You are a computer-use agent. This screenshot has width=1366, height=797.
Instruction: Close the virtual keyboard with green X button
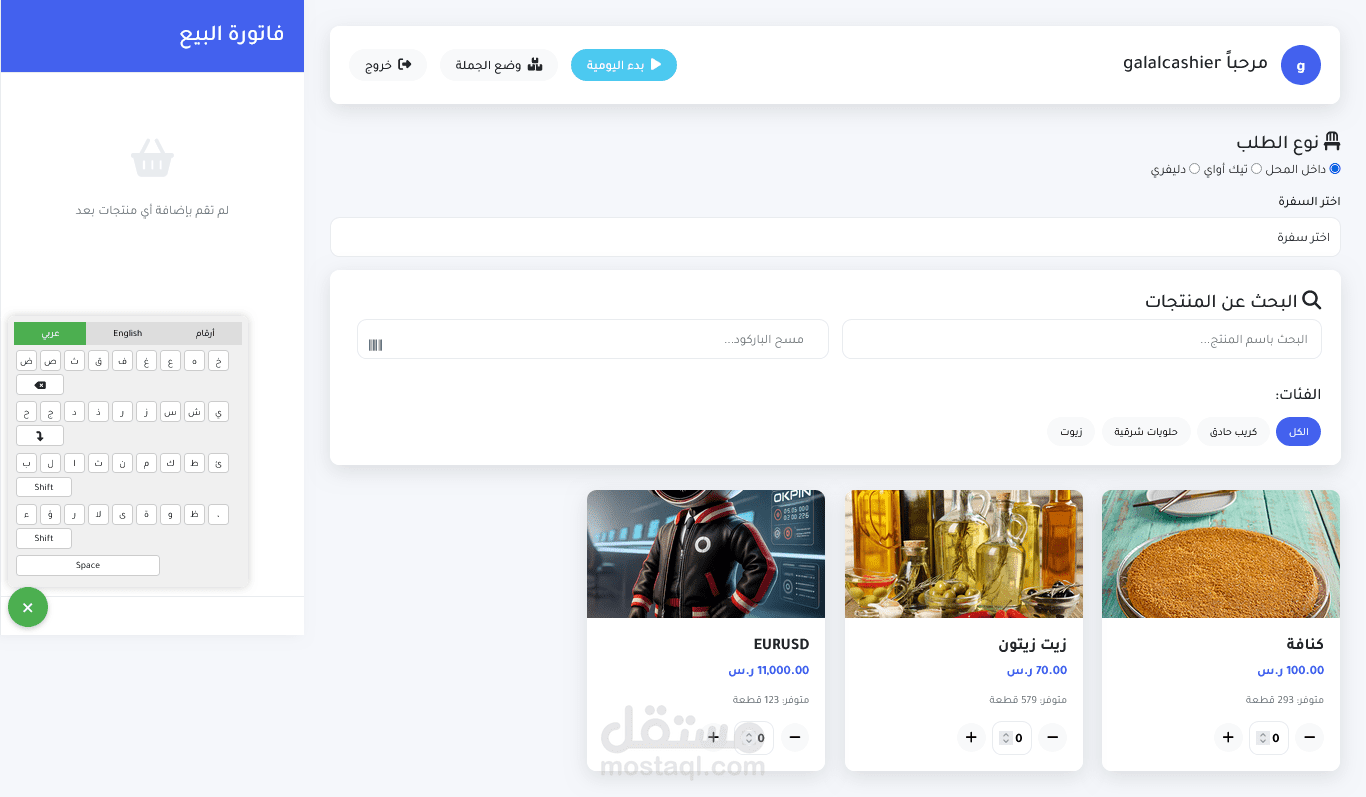(x=28, y=607)
